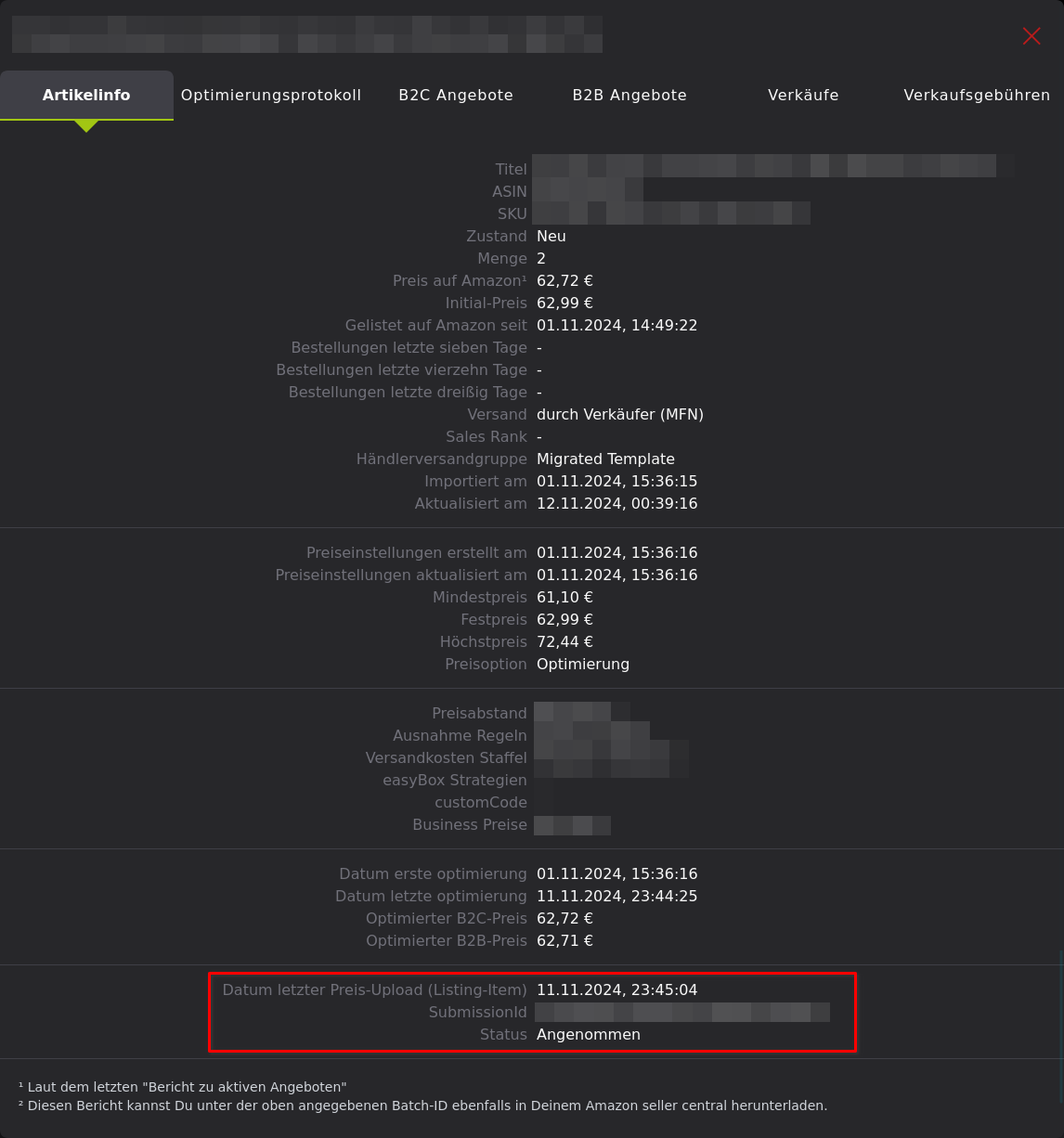The image size is (1064, 1138).
Task: Click the "Versandkosten Staffel" label
Action: pyautogui.click(x=447, y=757)
